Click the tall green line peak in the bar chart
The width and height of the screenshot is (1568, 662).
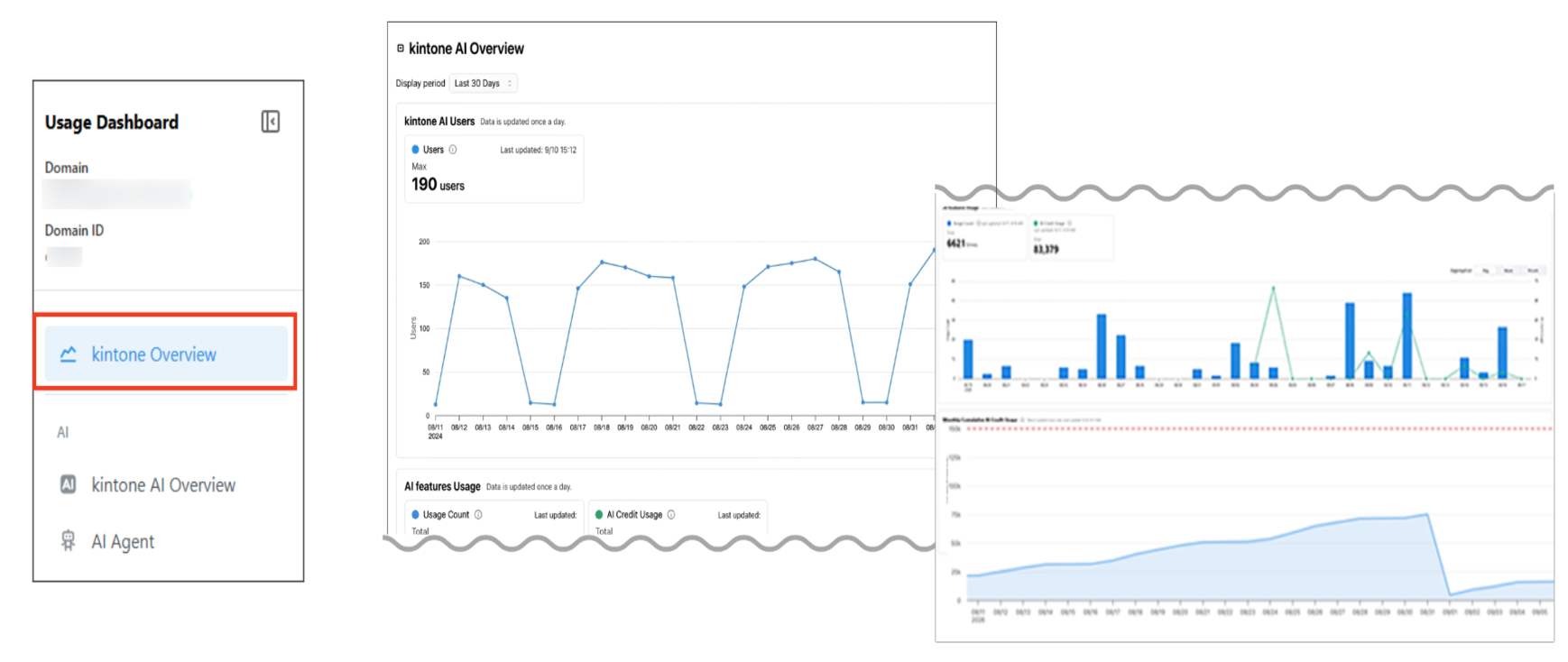pyautogui.click(x=1273, y=288)
